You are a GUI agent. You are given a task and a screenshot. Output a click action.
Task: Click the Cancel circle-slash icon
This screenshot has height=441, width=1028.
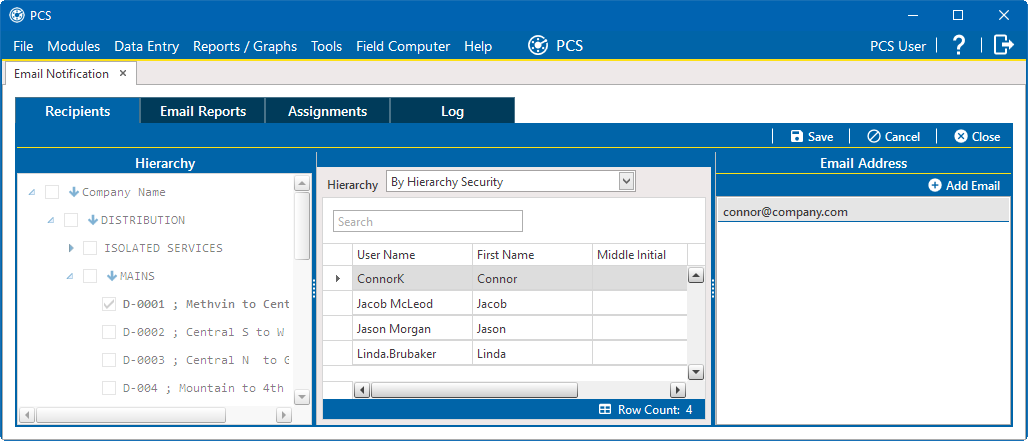873,136
